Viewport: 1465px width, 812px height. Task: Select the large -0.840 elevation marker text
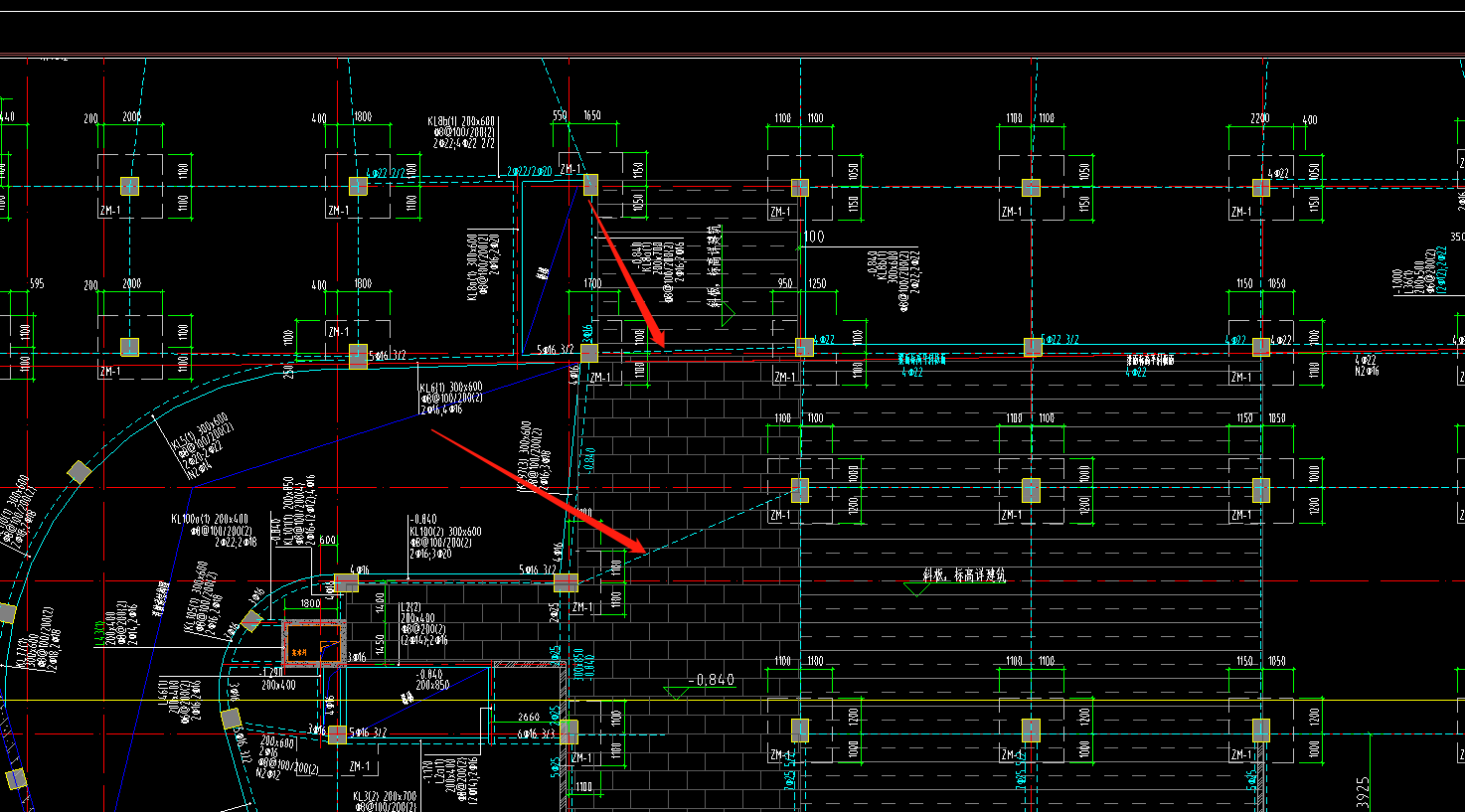[x=713, y=680]
